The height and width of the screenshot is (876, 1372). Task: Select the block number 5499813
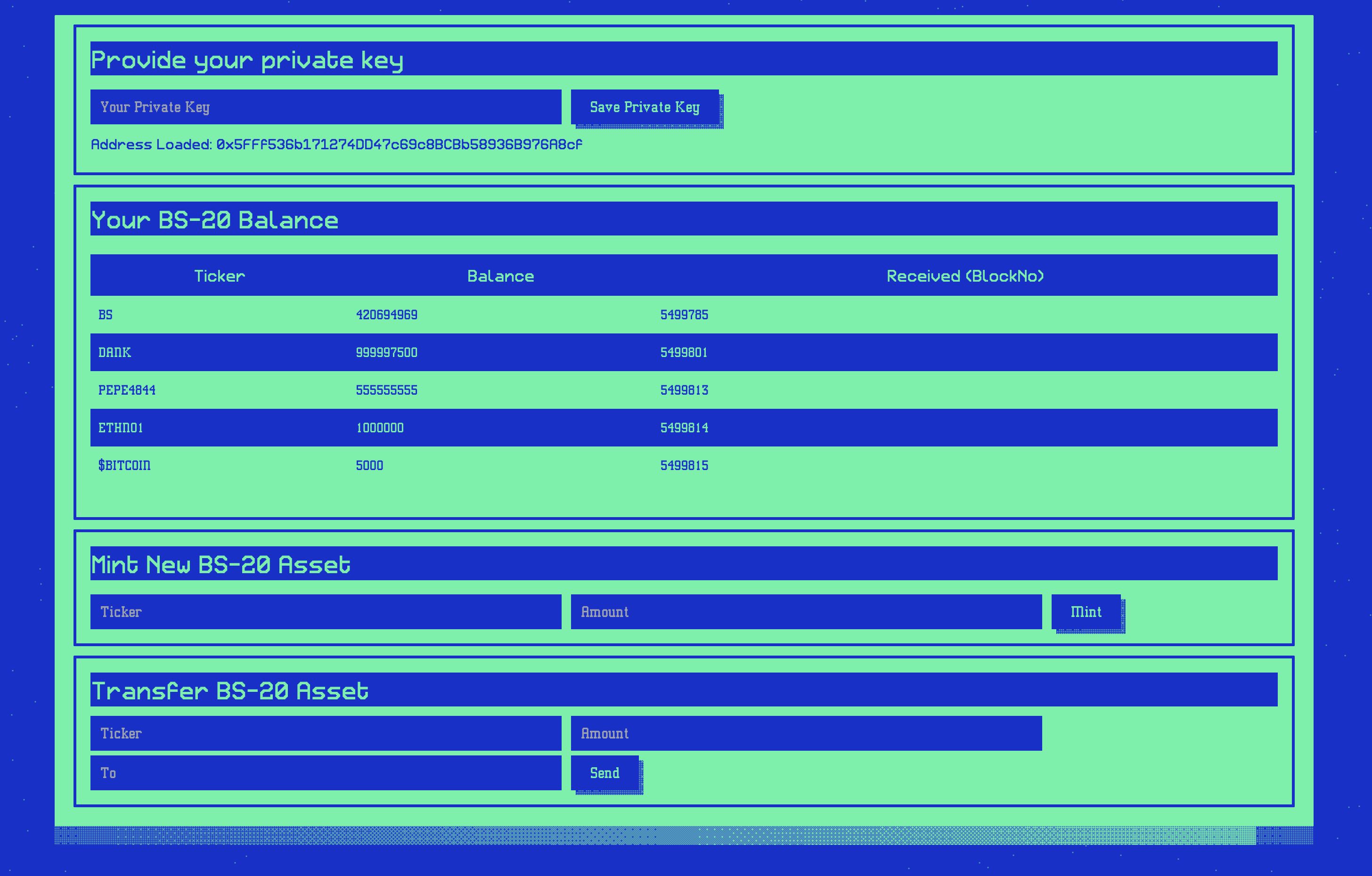point(684,389)
